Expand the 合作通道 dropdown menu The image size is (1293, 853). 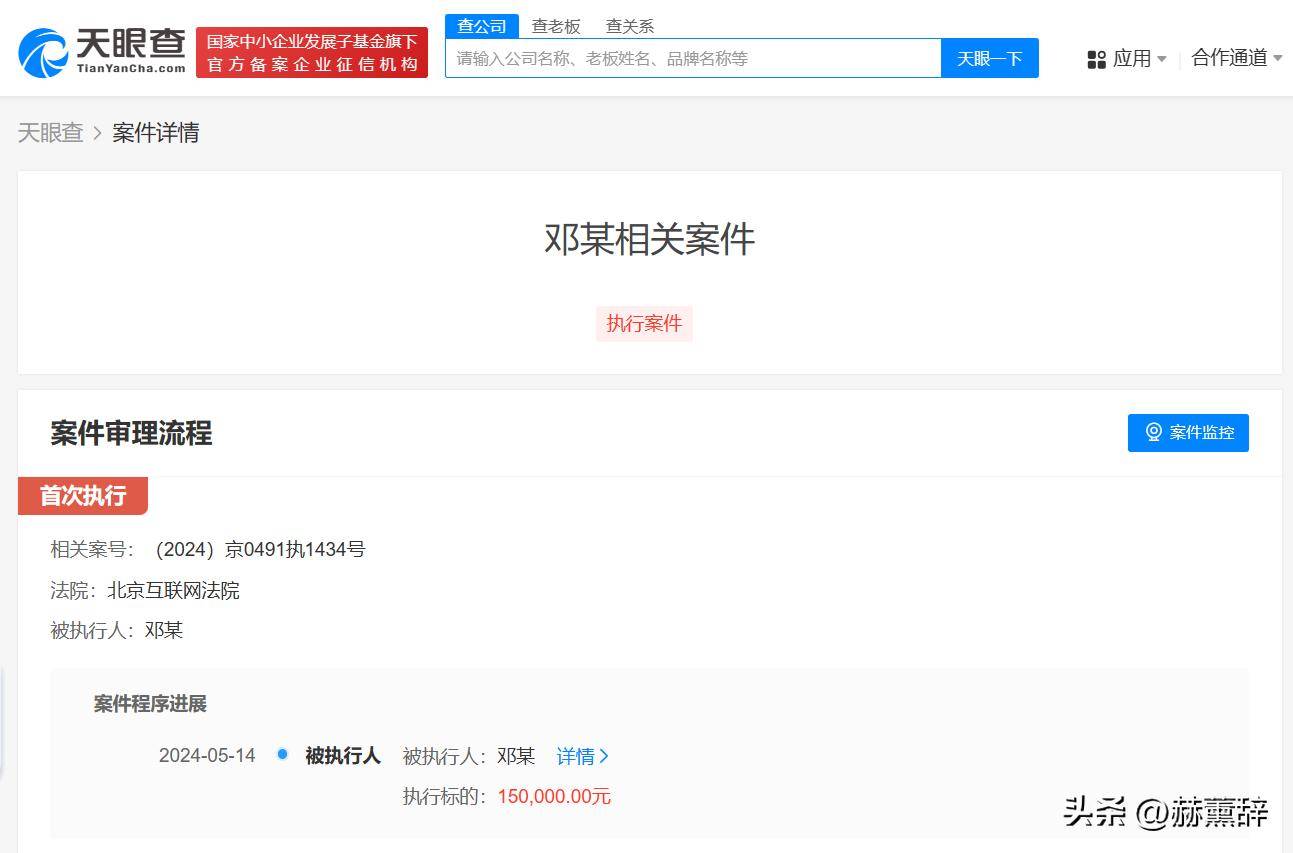coord(1236,58)
